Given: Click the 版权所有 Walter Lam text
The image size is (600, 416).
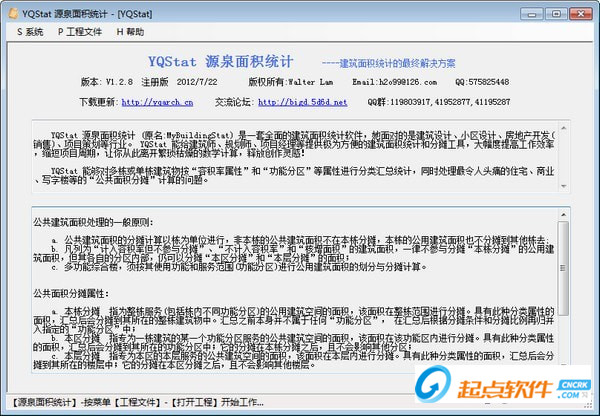Looking at the screenshot, I should (x=291, y=82).
